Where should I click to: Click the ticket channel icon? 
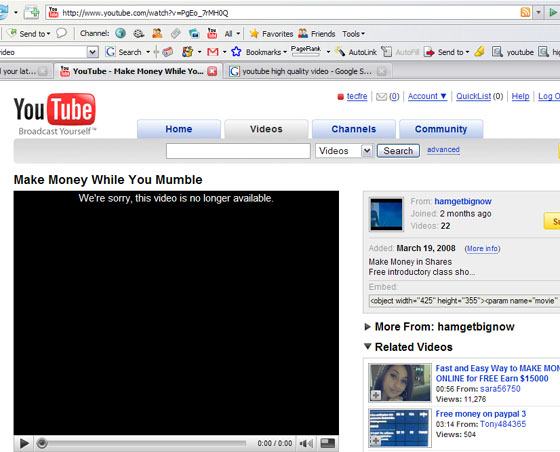point(175,34)
